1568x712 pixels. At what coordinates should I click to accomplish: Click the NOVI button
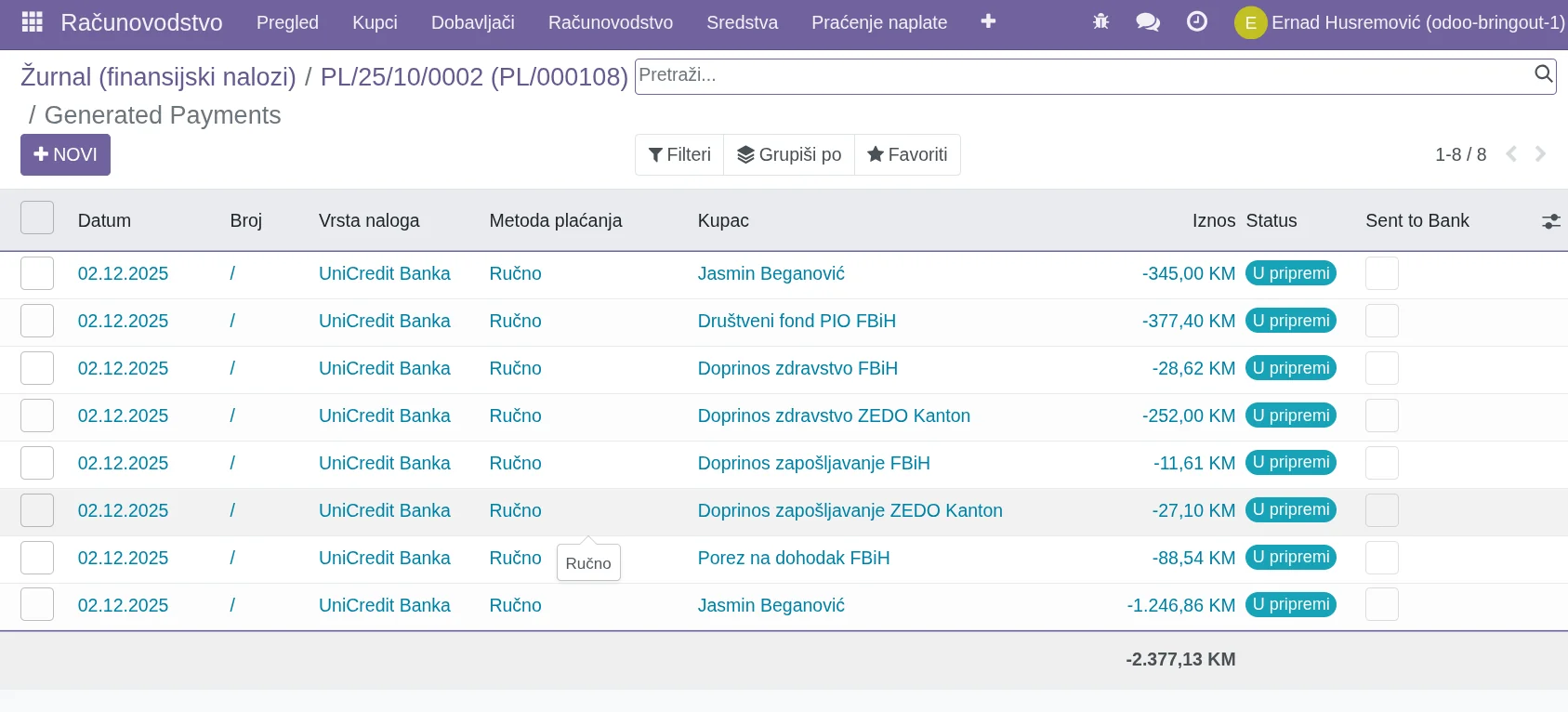pos(65,154)
